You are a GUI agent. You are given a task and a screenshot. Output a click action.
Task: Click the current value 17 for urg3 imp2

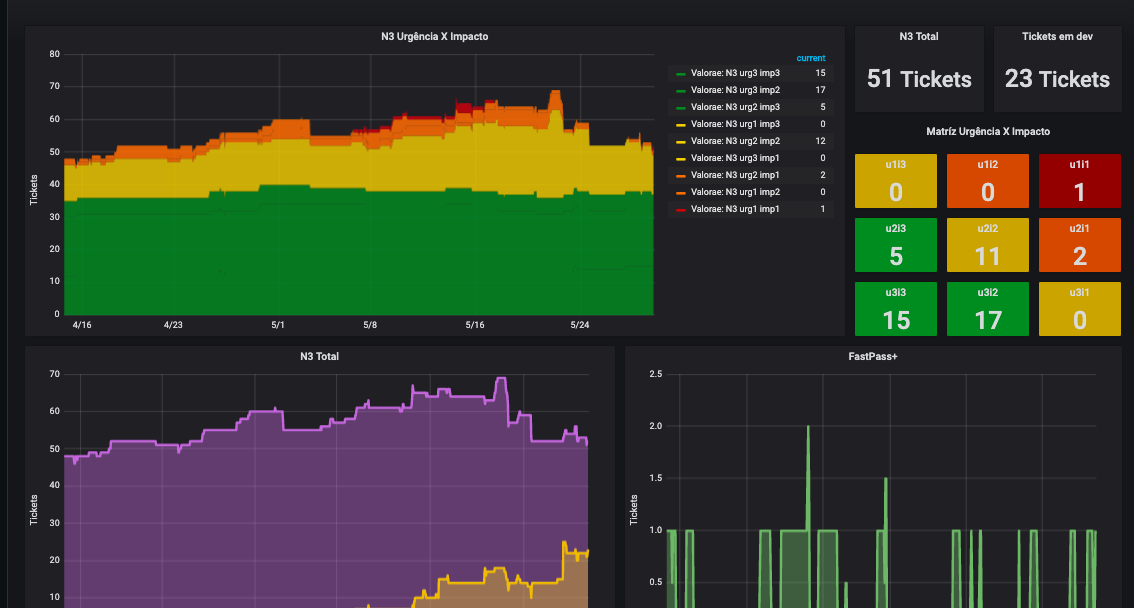[820, 90]
